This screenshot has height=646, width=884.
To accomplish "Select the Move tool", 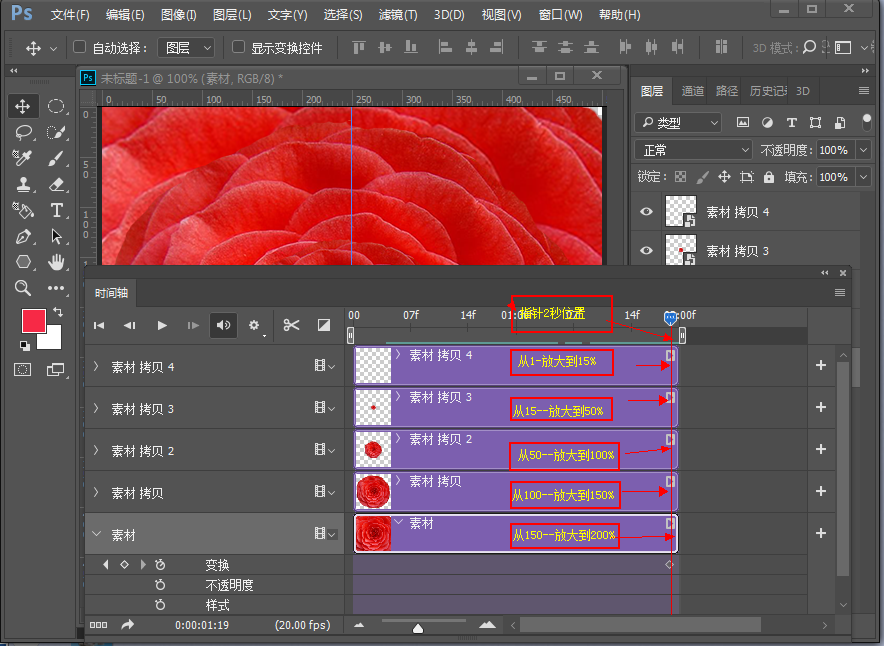I will (x=25, y=105).
